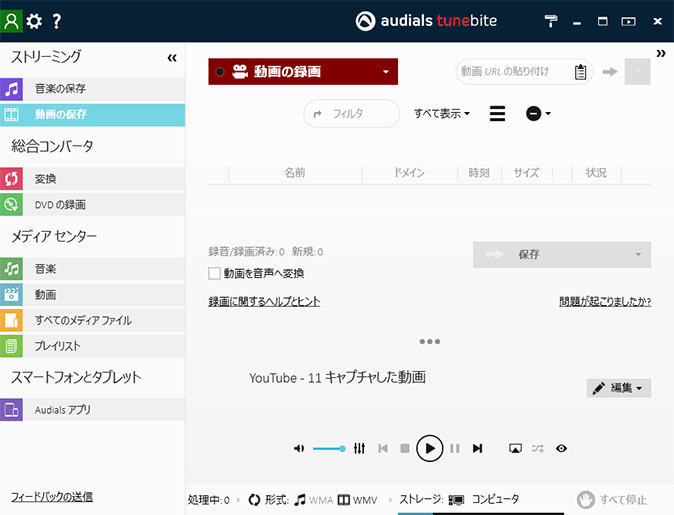Click the list view hamburger icon
The image size is (674, 515).
[497, 113]
